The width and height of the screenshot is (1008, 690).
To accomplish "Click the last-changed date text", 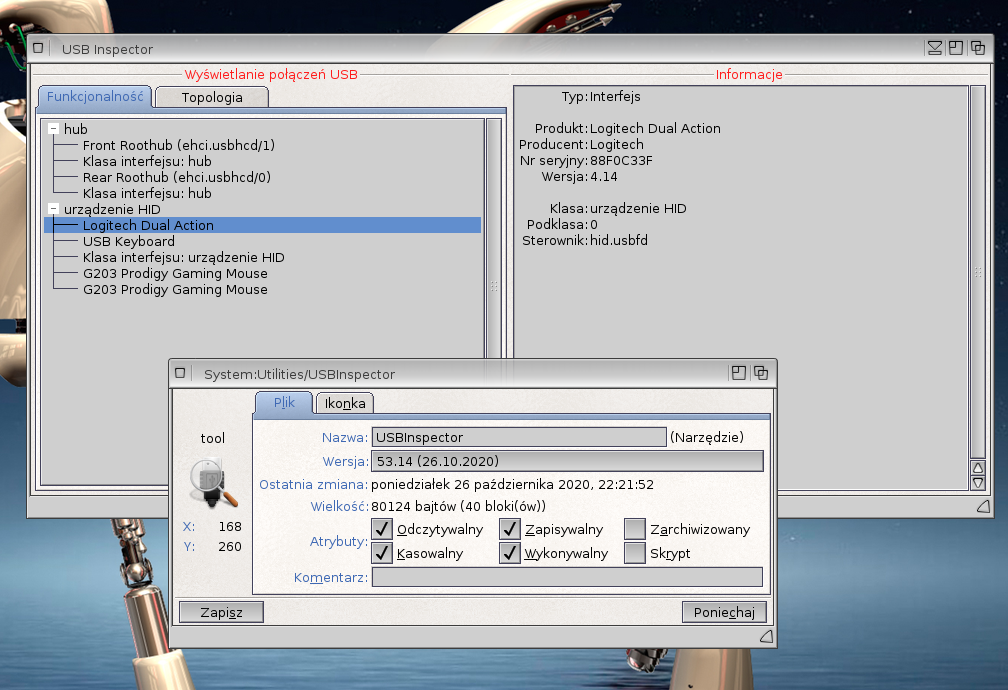I will pyautogui.click(x=512, y=484).
